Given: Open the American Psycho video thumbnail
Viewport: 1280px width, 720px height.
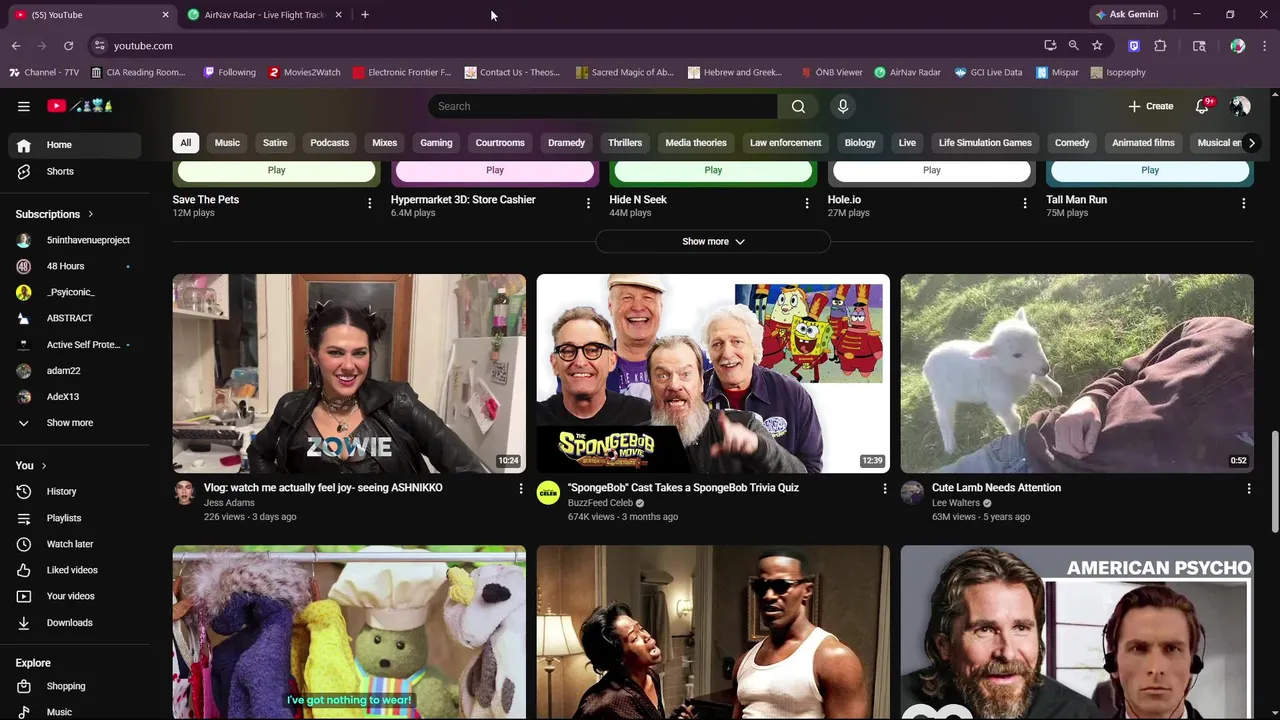Looking at the screenshot, I should pyautogui.click(x=1077, y=632).
